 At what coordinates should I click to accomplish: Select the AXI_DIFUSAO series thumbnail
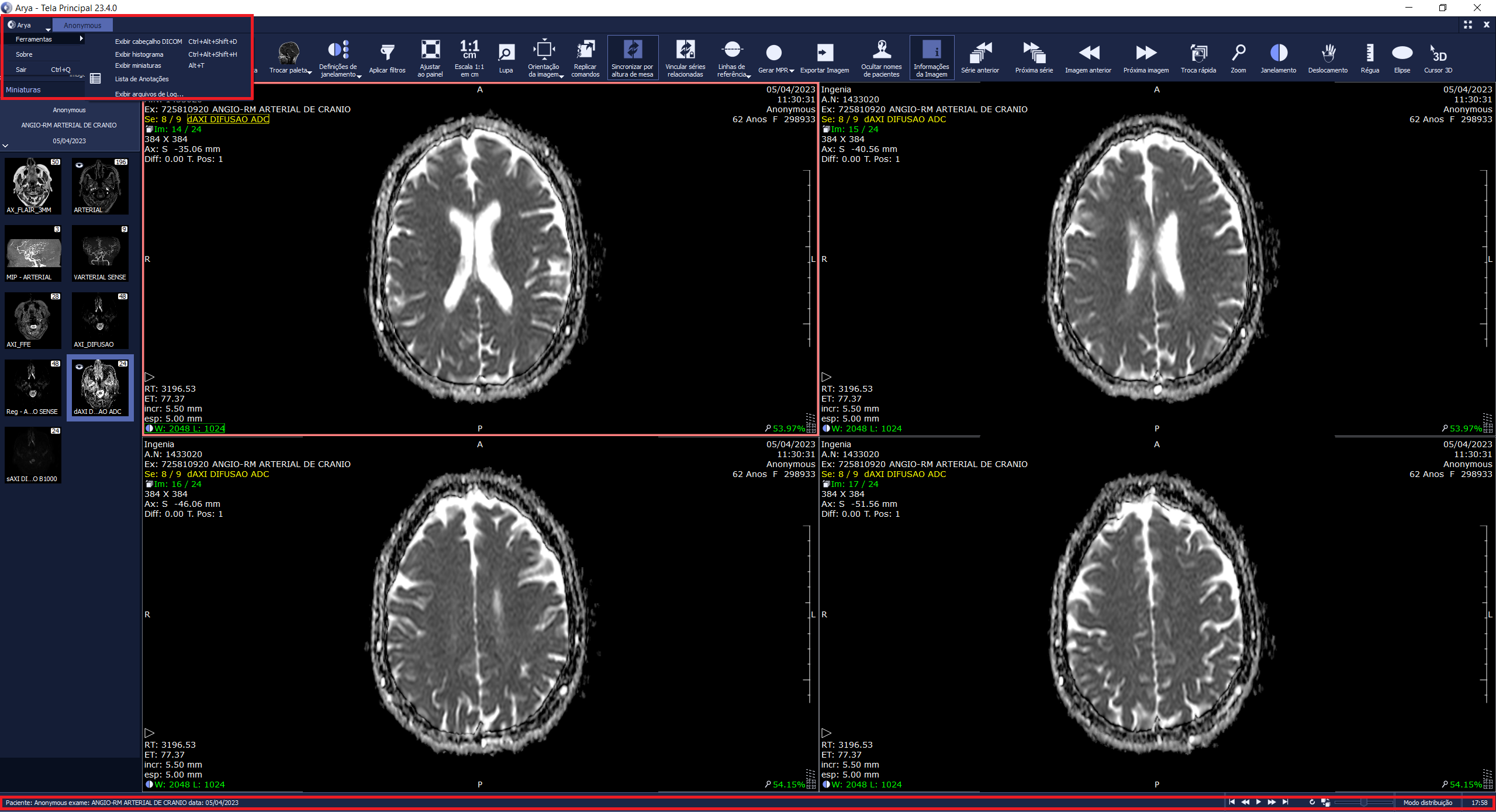click(x=100, y=320)
